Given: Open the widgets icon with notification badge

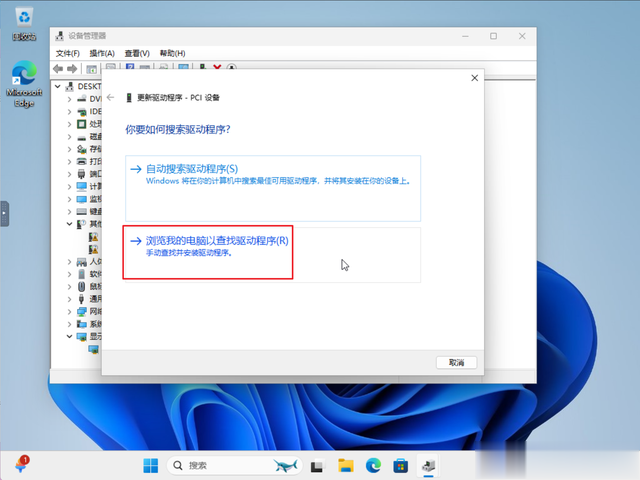Looking at the screenshot, I should pos(22,464).
